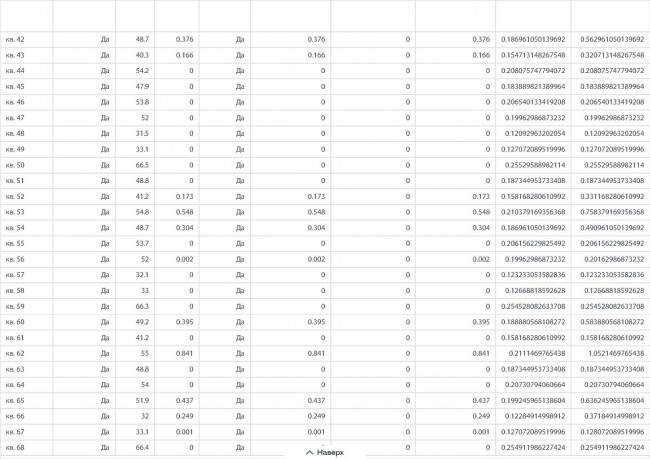Click the value 0.002 next to area 52
The height and width of the screenshot is (459, 650).
184,259
